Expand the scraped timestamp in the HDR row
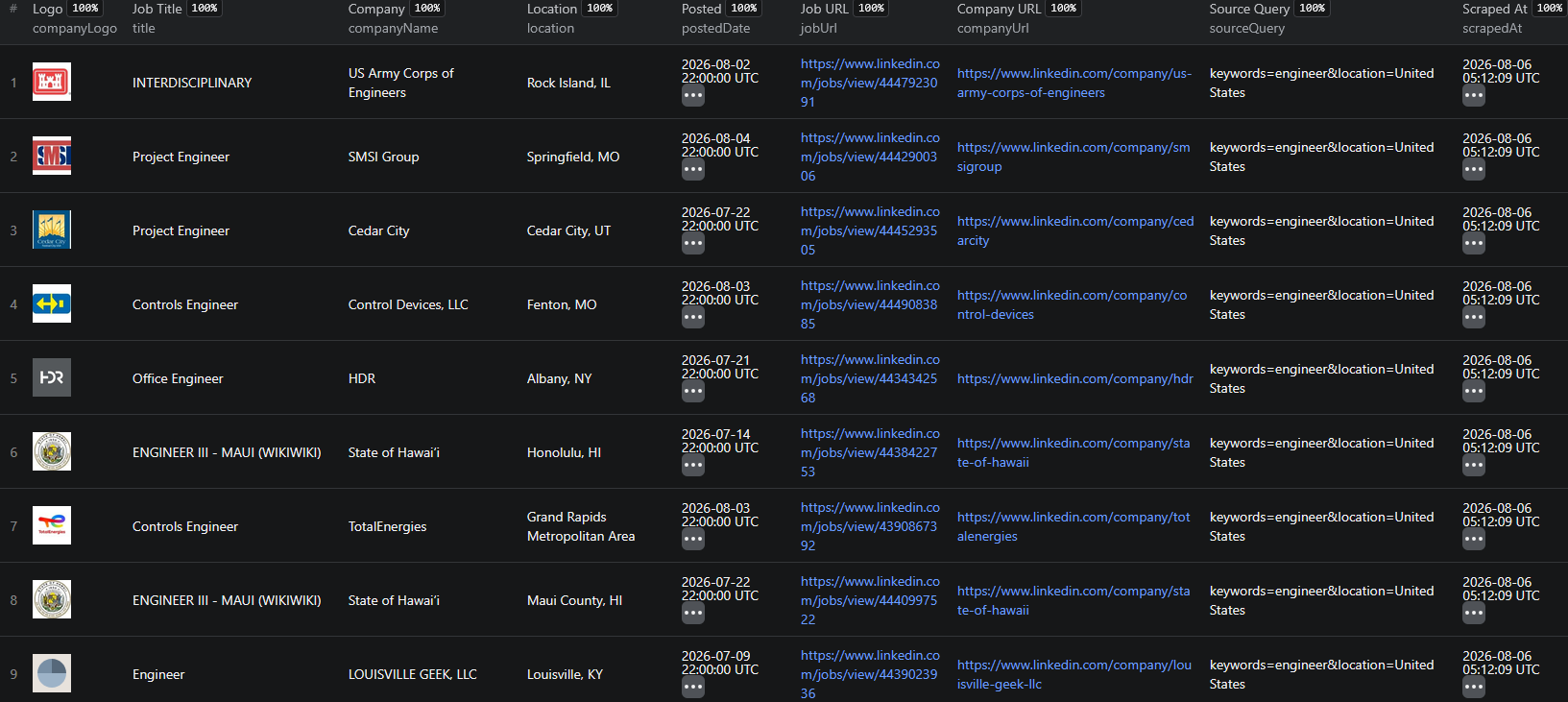The image size is (1568, 702). click(x=1474, y=392)
